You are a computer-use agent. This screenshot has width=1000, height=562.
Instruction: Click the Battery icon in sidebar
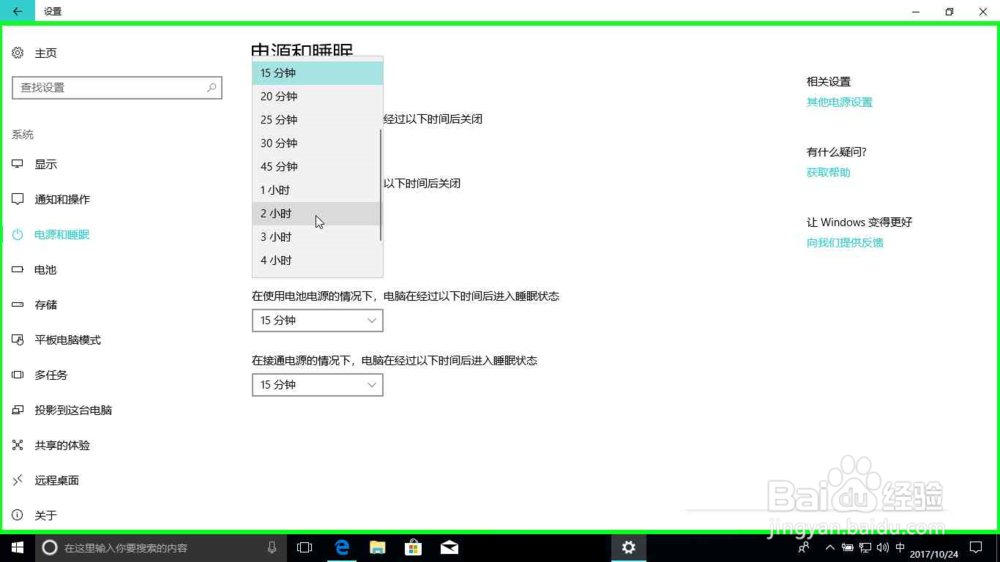(18, 270)
